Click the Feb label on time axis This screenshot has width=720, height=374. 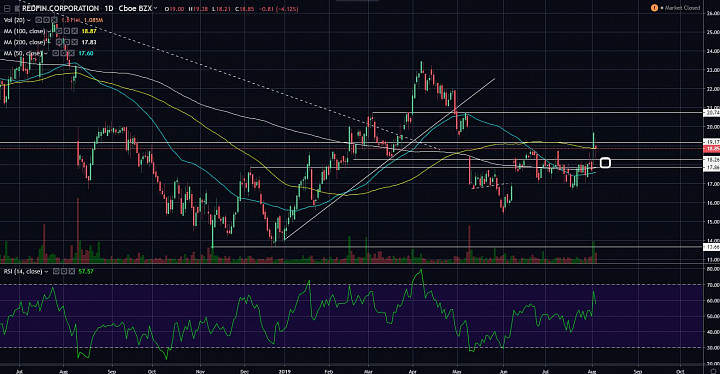[328, 371]
